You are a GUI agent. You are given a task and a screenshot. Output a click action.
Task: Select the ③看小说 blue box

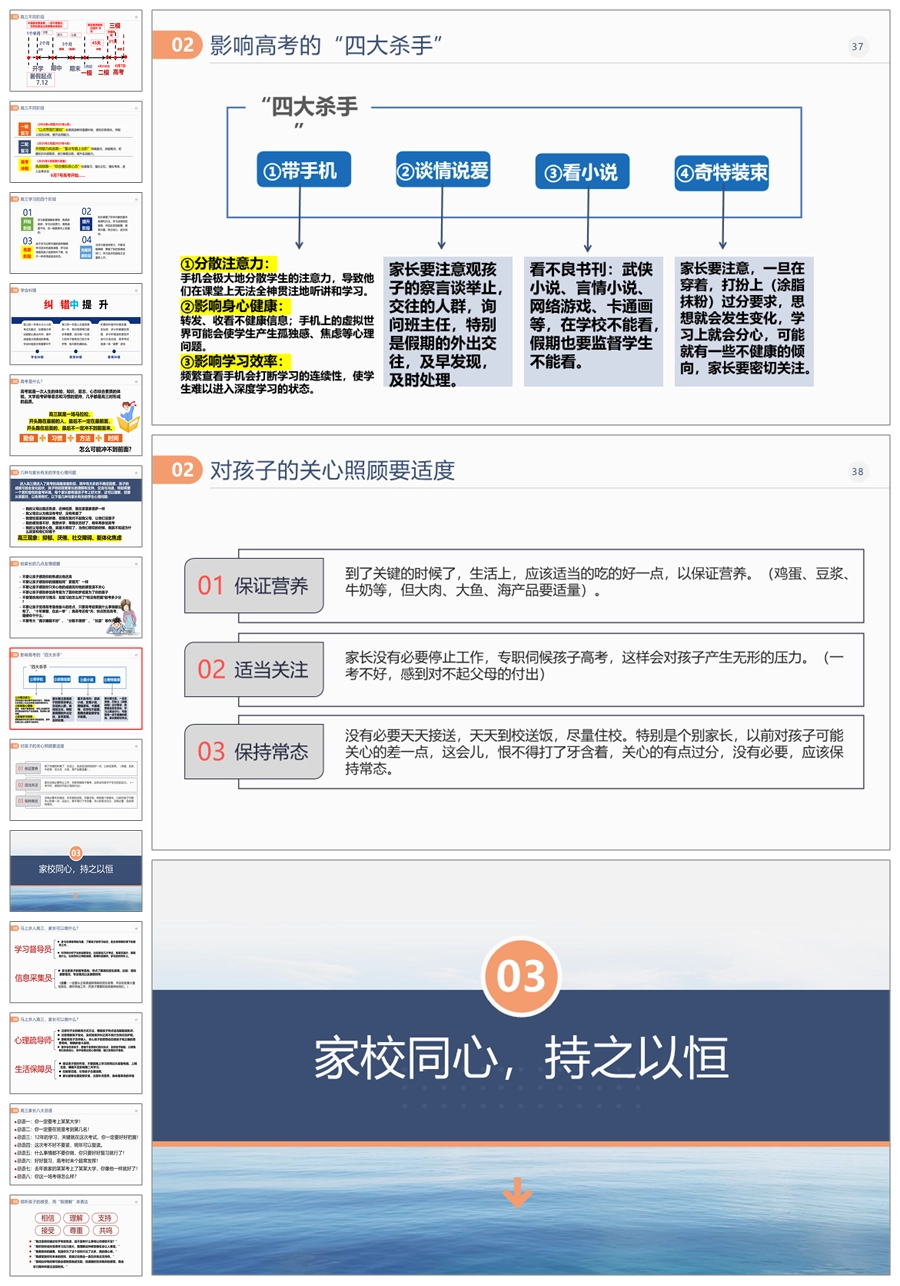(581, 172)
